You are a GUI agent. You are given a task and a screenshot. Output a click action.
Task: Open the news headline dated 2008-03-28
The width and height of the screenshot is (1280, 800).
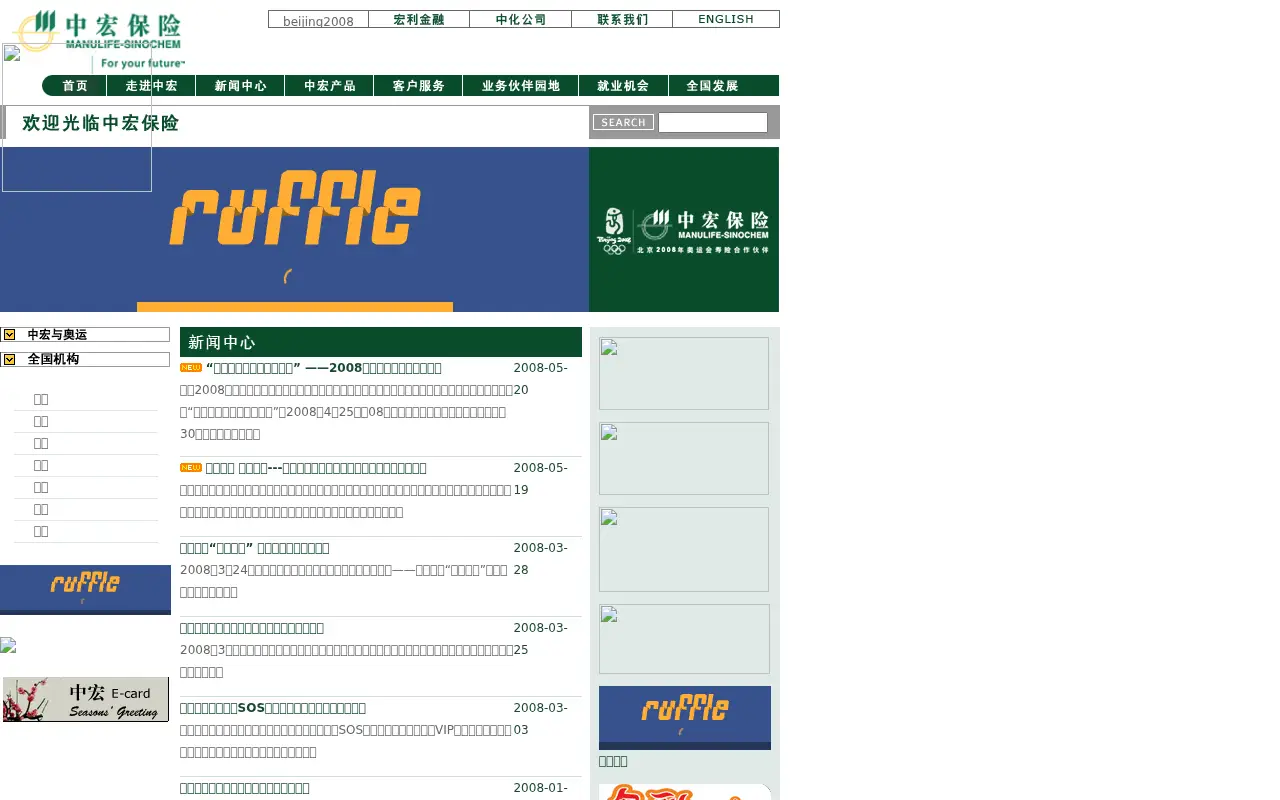click(255, 548)
